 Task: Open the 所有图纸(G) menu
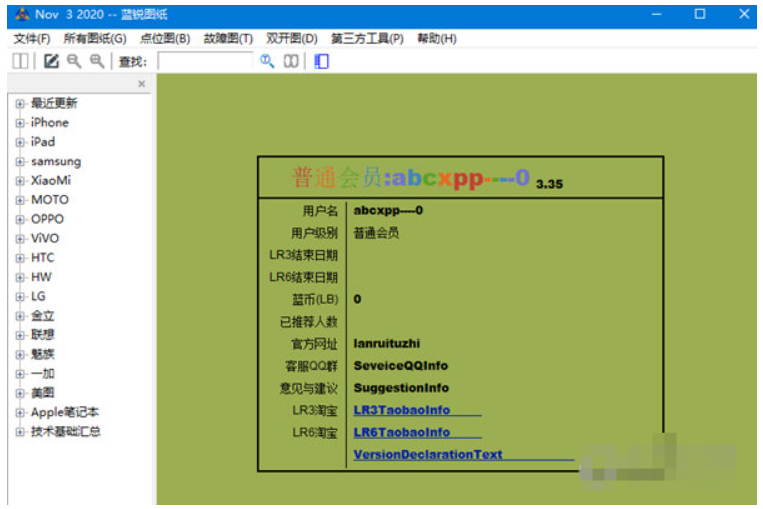pos(95,38)
